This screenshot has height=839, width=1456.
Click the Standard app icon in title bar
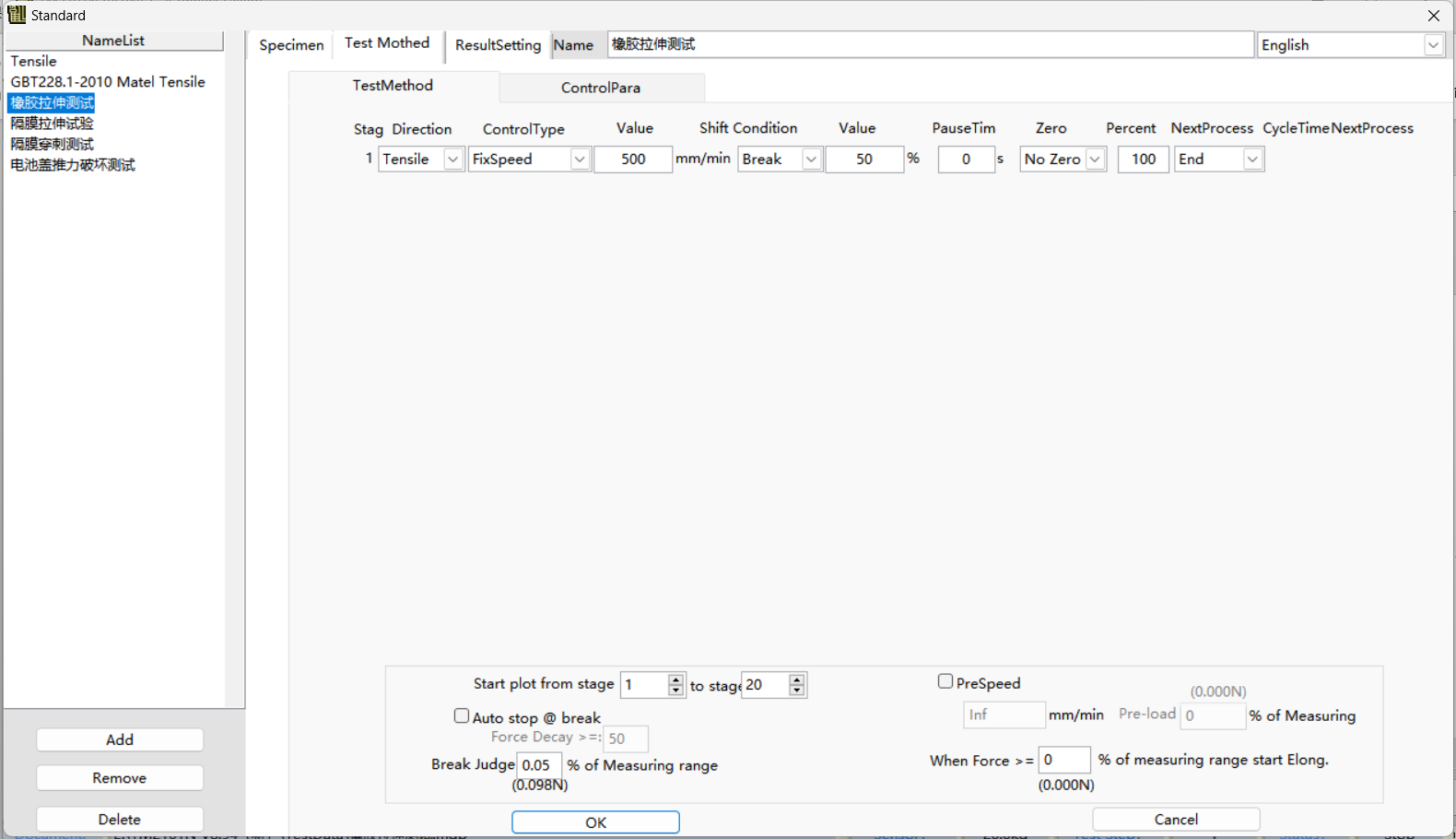[17, 15]
